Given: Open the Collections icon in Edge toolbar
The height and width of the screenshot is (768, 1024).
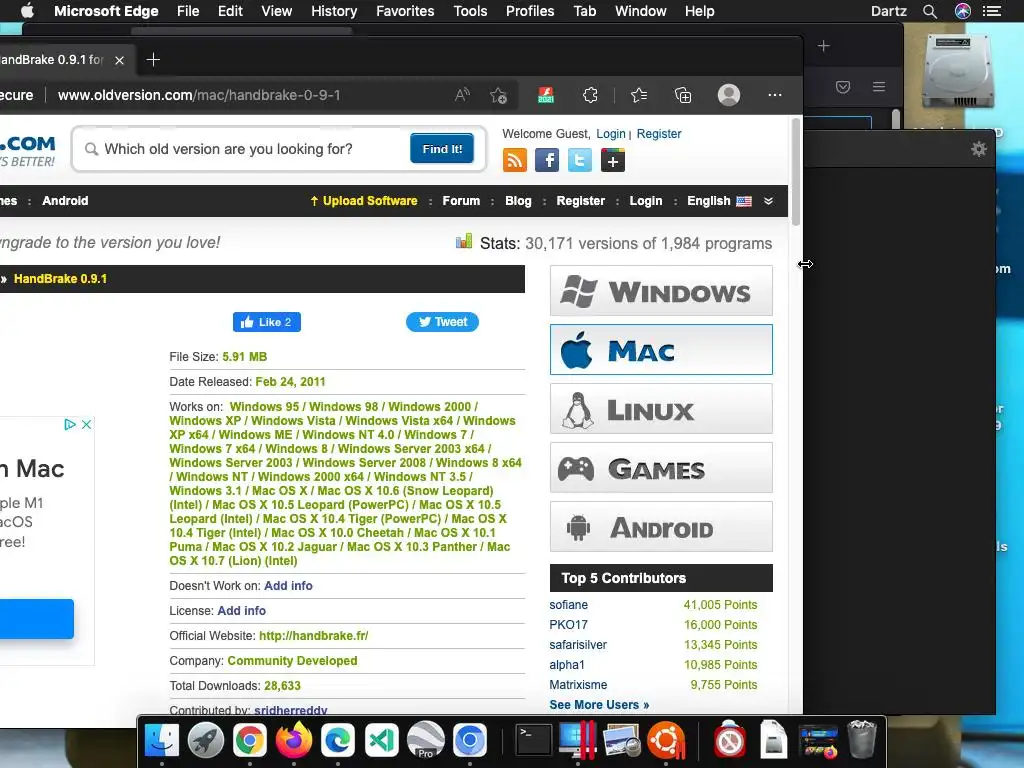Looking at the screenshot, I should pyautogui.click(x=683, y=95).
